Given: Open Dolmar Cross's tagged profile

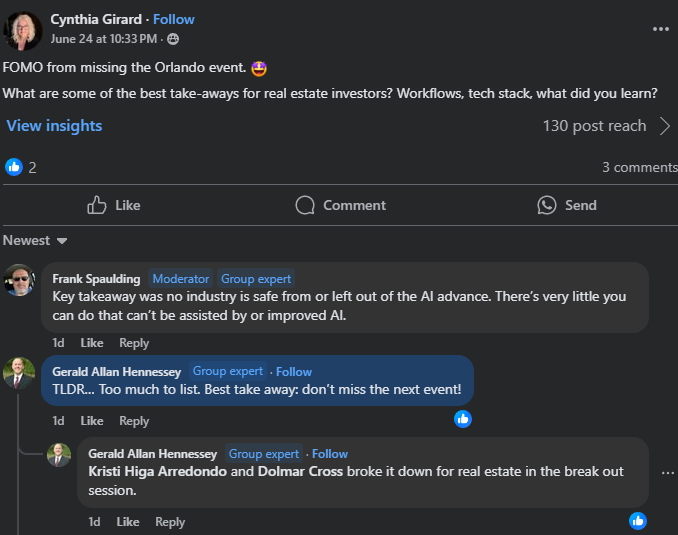Looking at the screenshot, I should pos(302,470).
